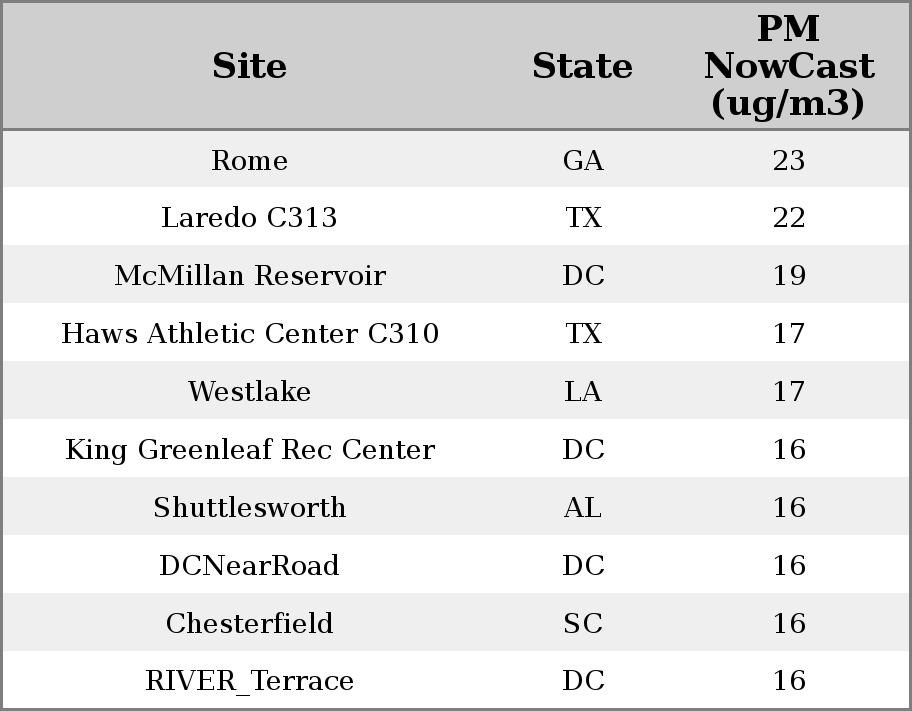
Task: Click the AL state cell
Action: (x=583, y=507)
